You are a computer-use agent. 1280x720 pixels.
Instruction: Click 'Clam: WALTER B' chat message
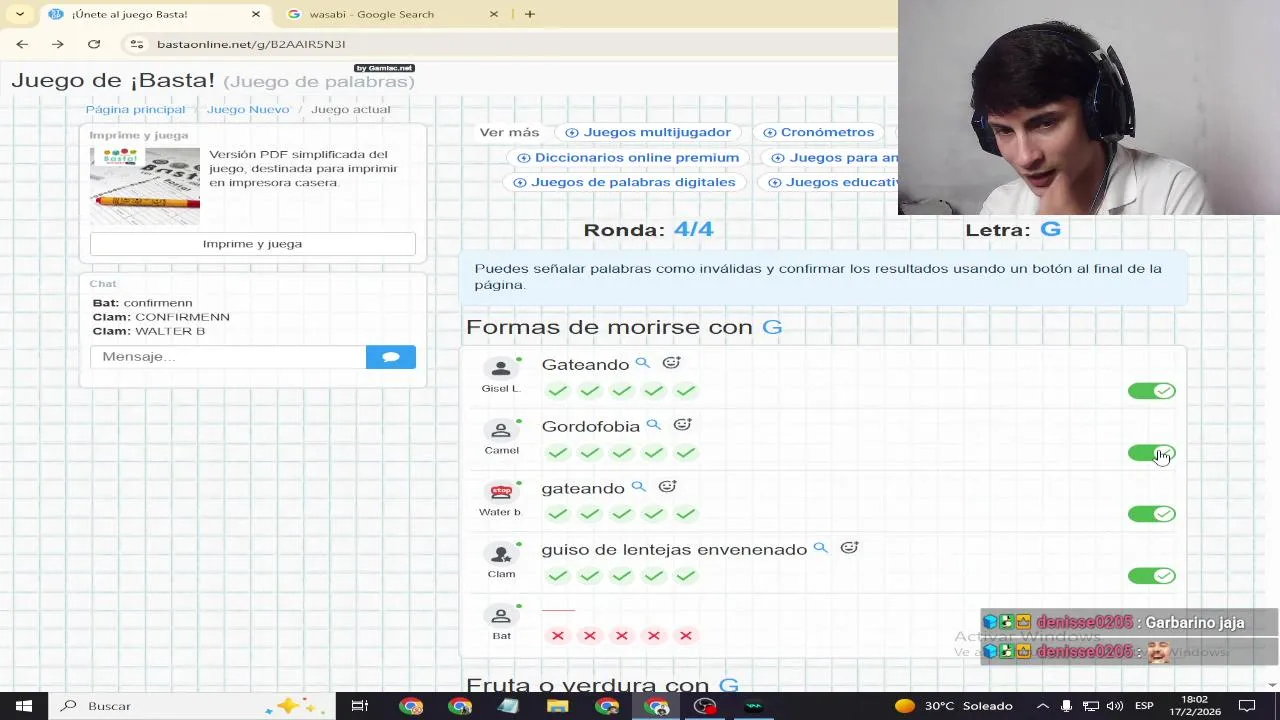coord(148,331)
